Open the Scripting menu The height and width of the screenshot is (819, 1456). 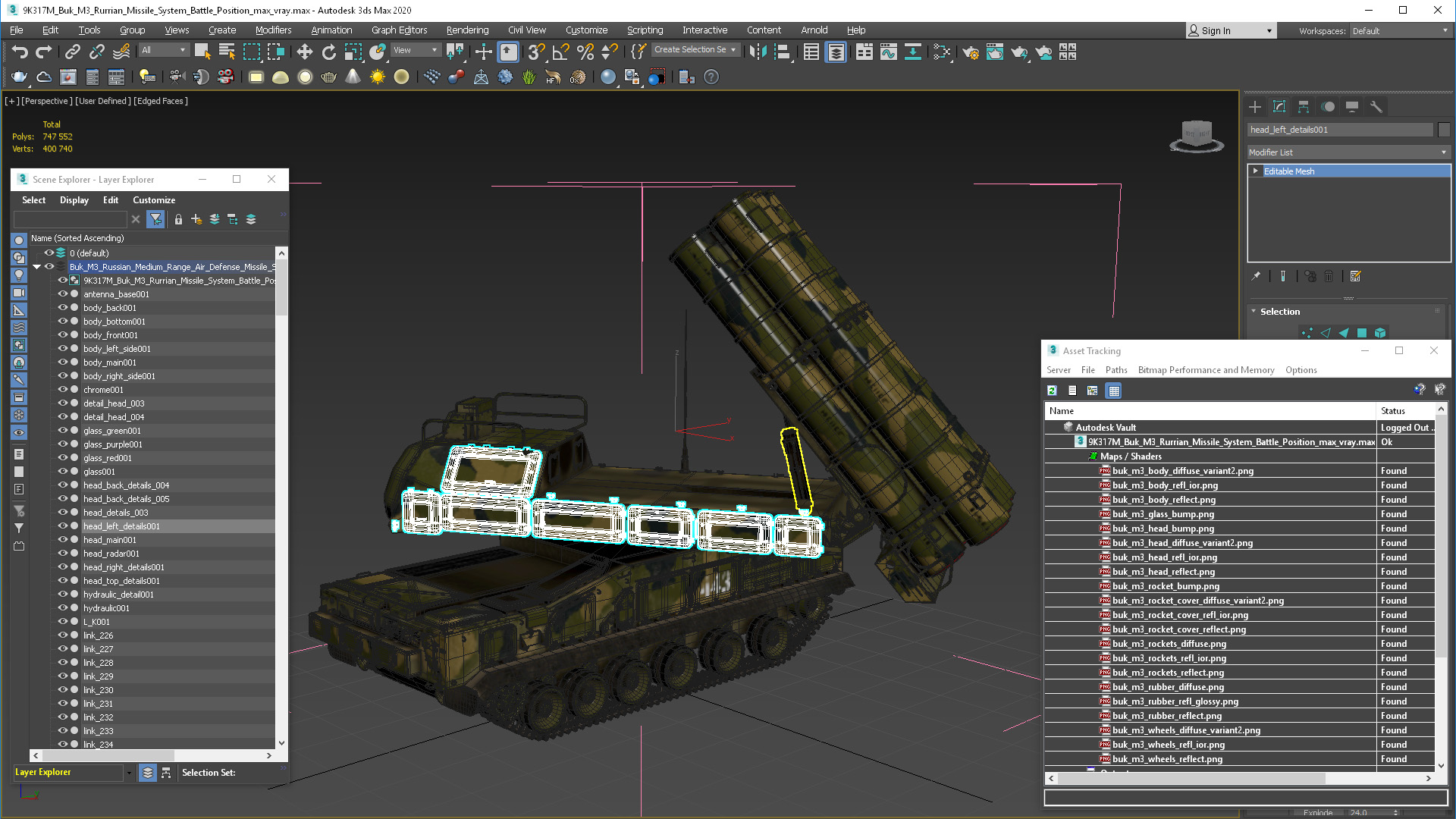click(645, 30)
